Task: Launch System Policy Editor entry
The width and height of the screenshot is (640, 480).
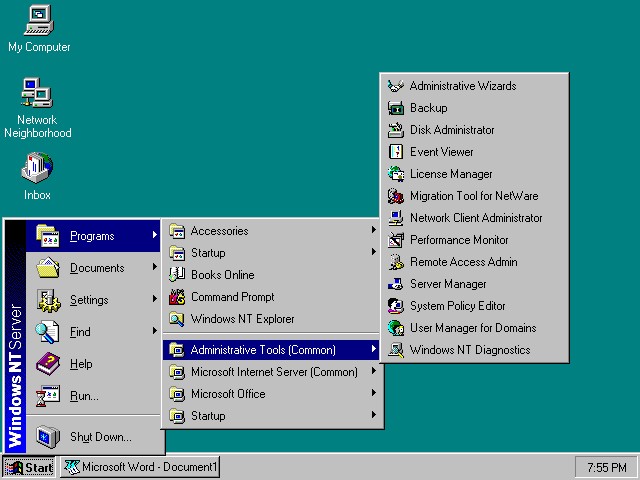Action: pos(474,306)
